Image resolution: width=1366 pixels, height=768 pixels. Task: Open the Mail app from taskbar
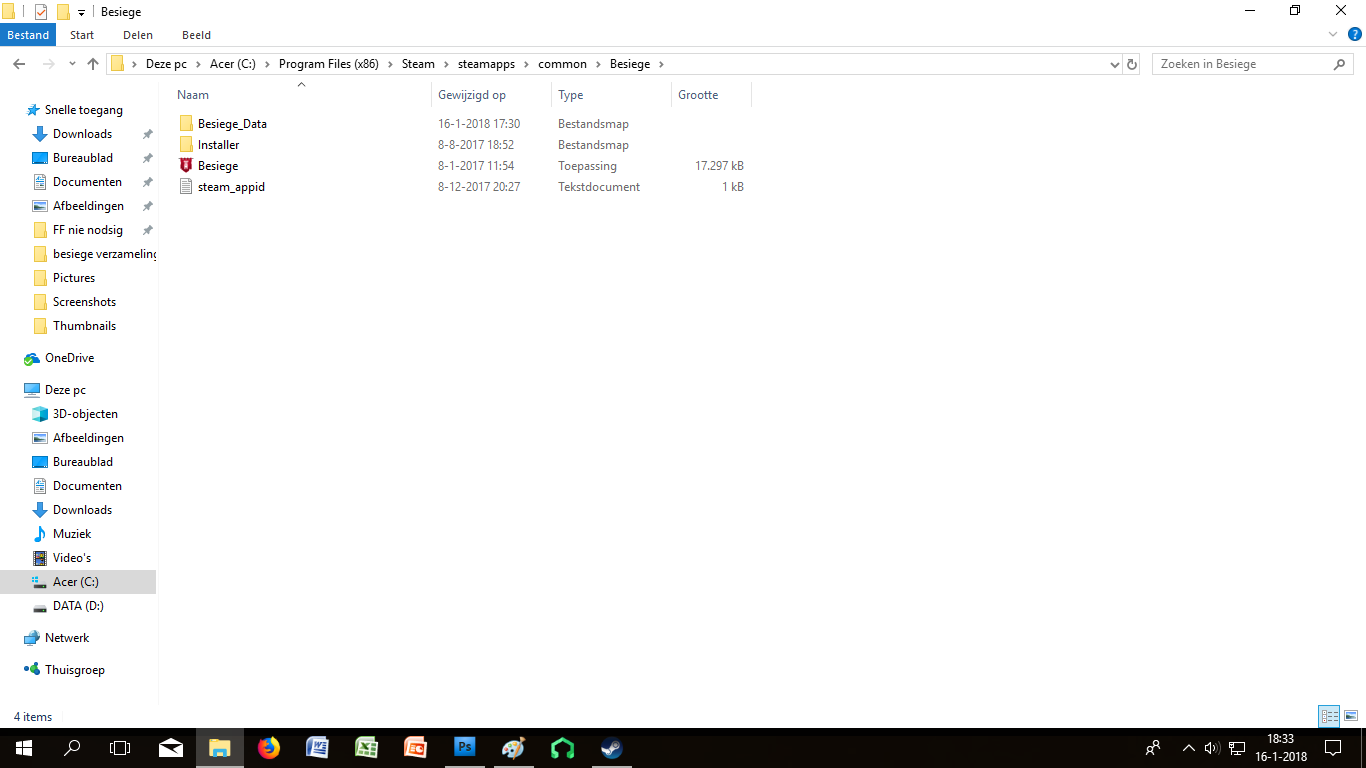point(171,748)
